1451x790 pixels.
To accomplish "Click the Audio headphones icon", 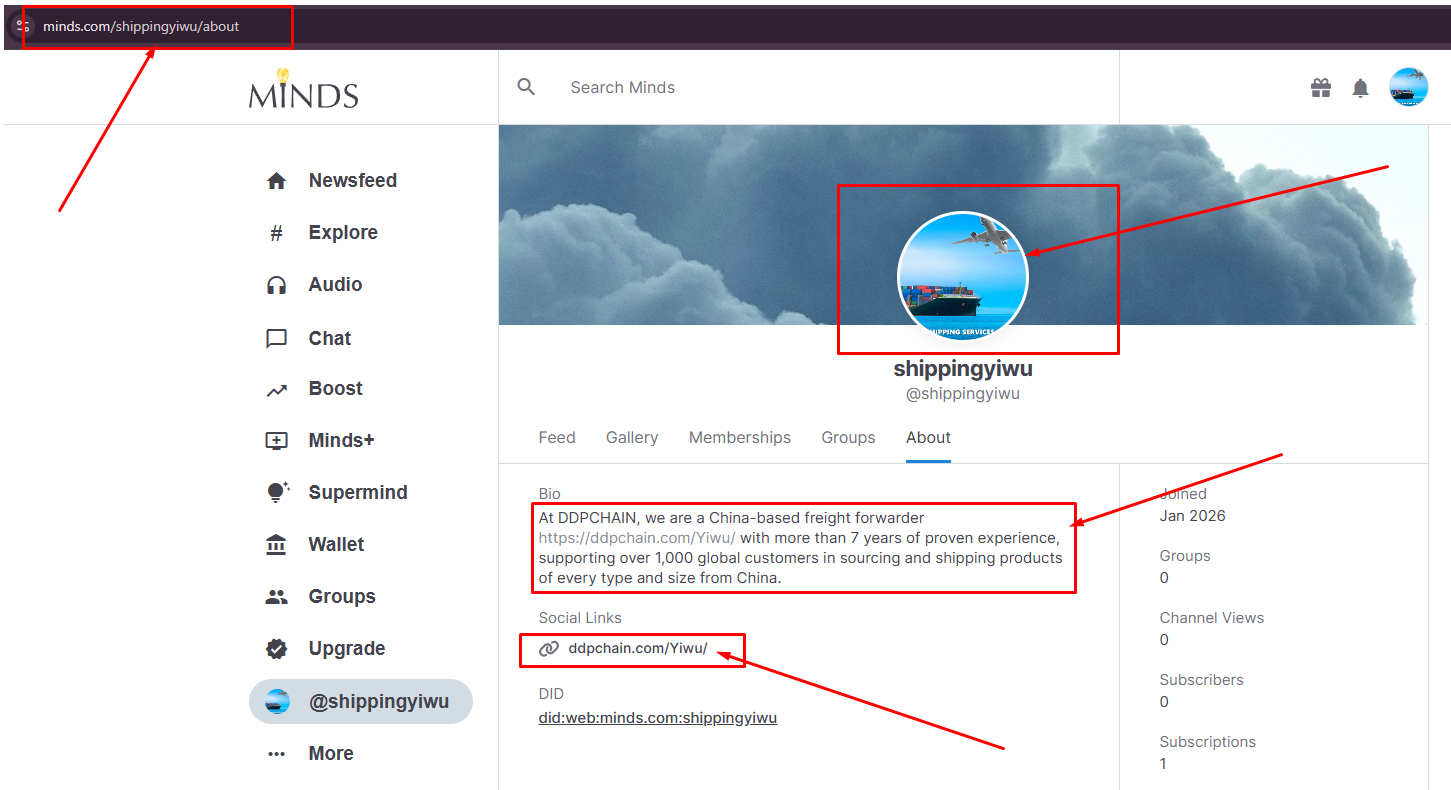I will (x=277, y=285).
